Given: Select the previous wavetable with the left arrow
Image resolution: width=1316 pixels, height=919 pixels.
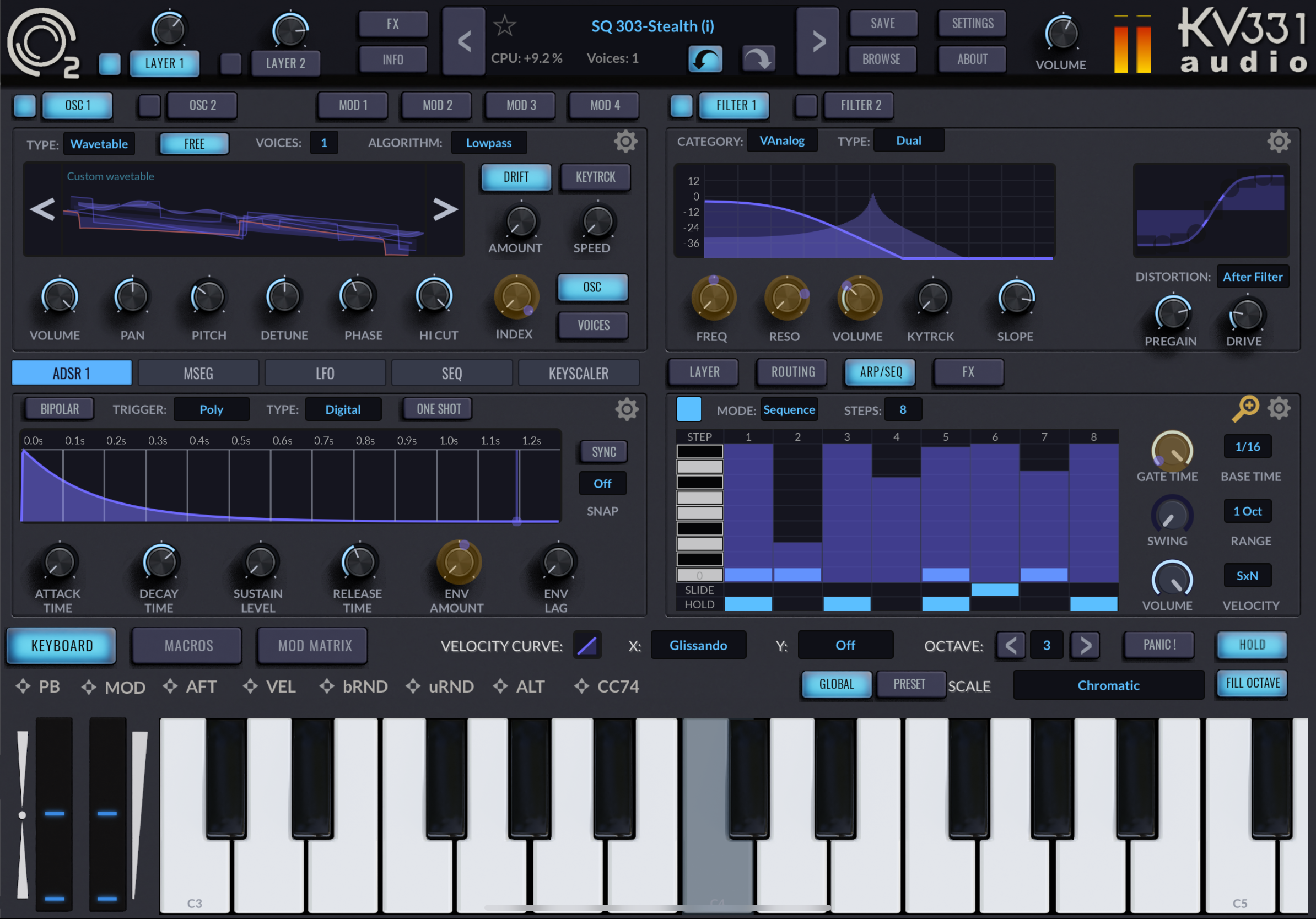Looking at the screenshot, I should coord(42,209).
